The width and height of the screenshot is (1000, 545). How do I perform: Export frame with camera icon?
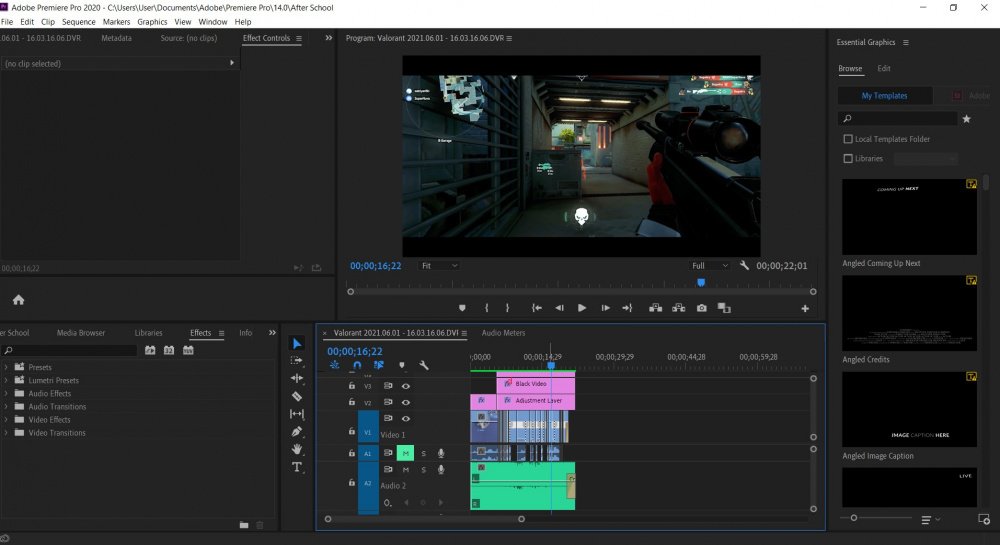[702, 308]
